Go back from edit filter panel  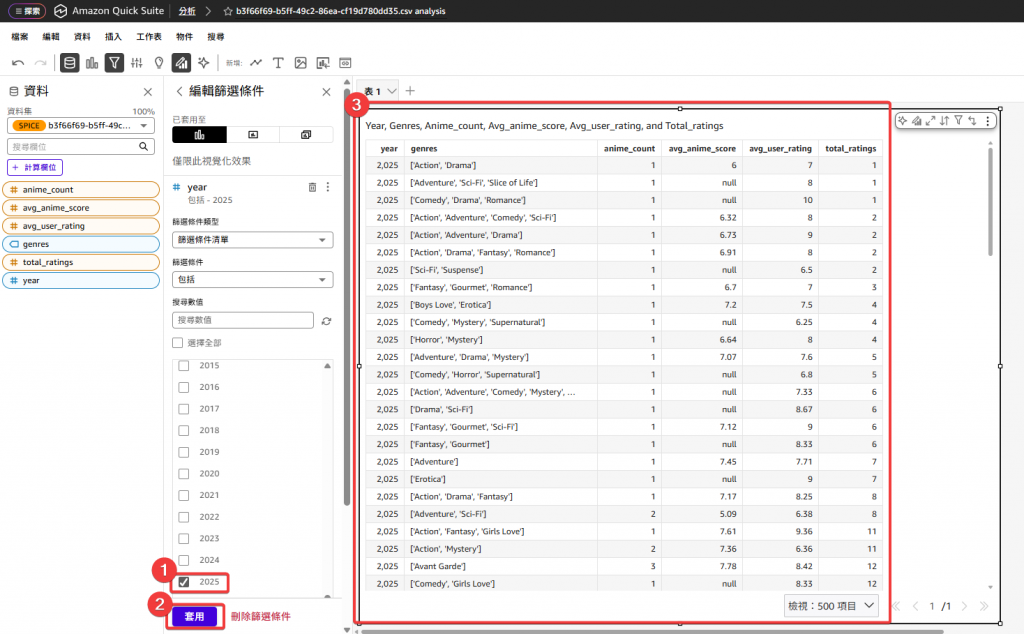click(179, 91)
